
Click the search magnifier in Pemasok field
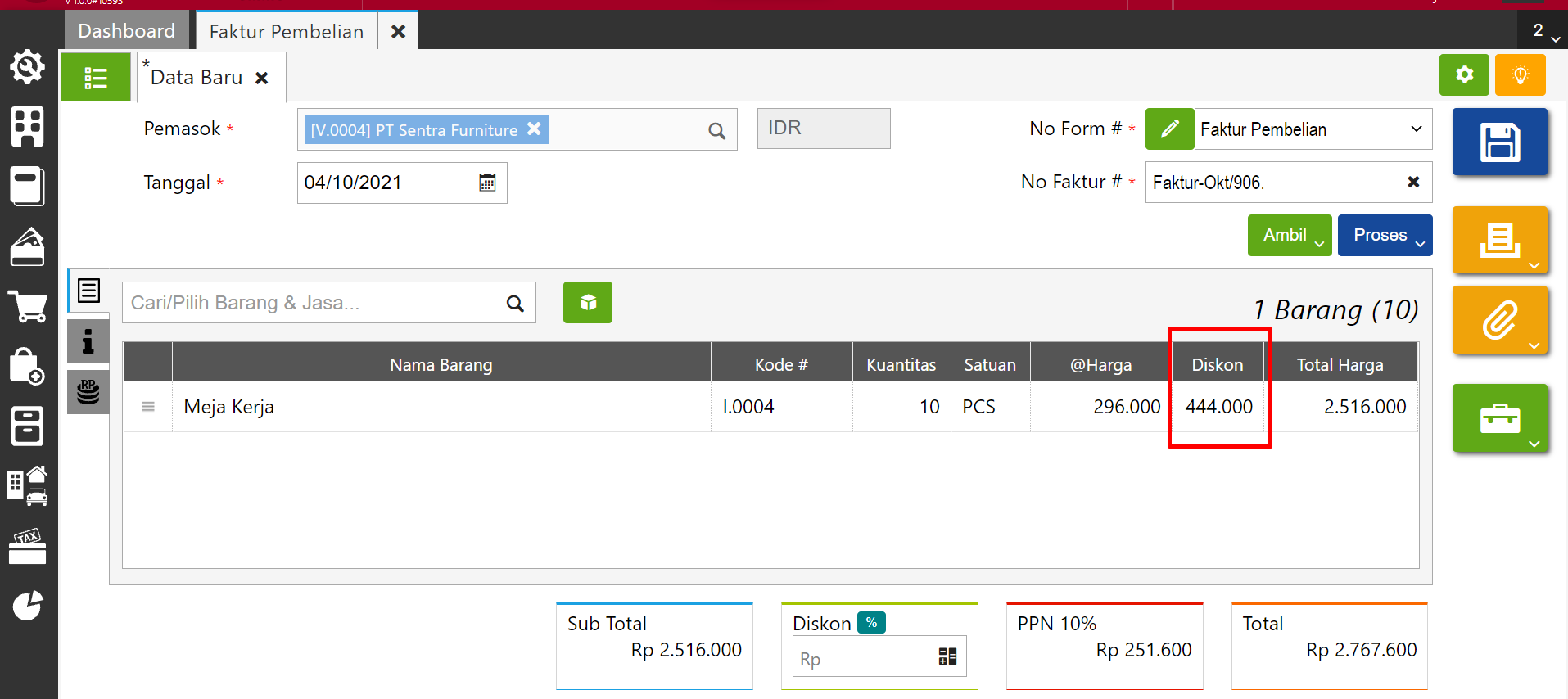[x=716, y=130]
